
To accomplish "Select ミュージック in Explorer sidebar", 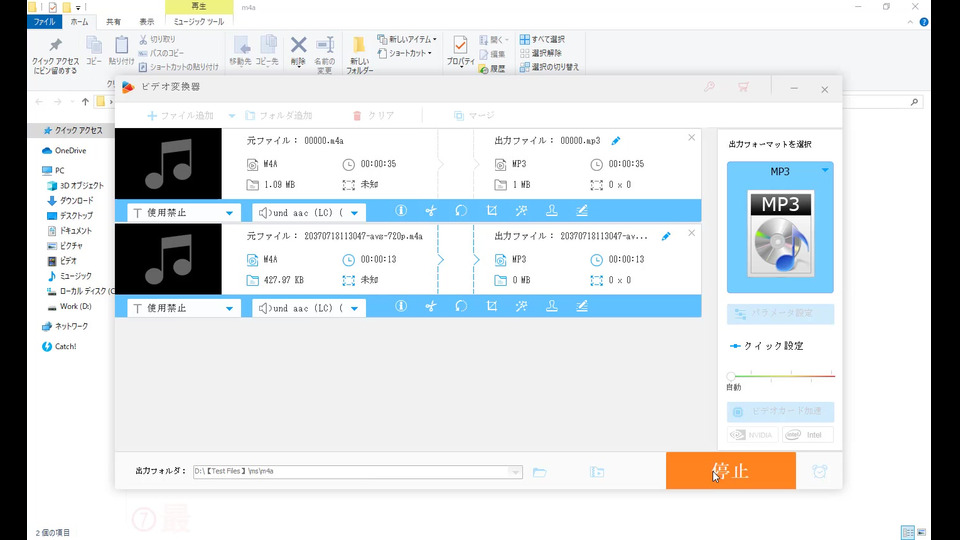I will tap(69, 276).
